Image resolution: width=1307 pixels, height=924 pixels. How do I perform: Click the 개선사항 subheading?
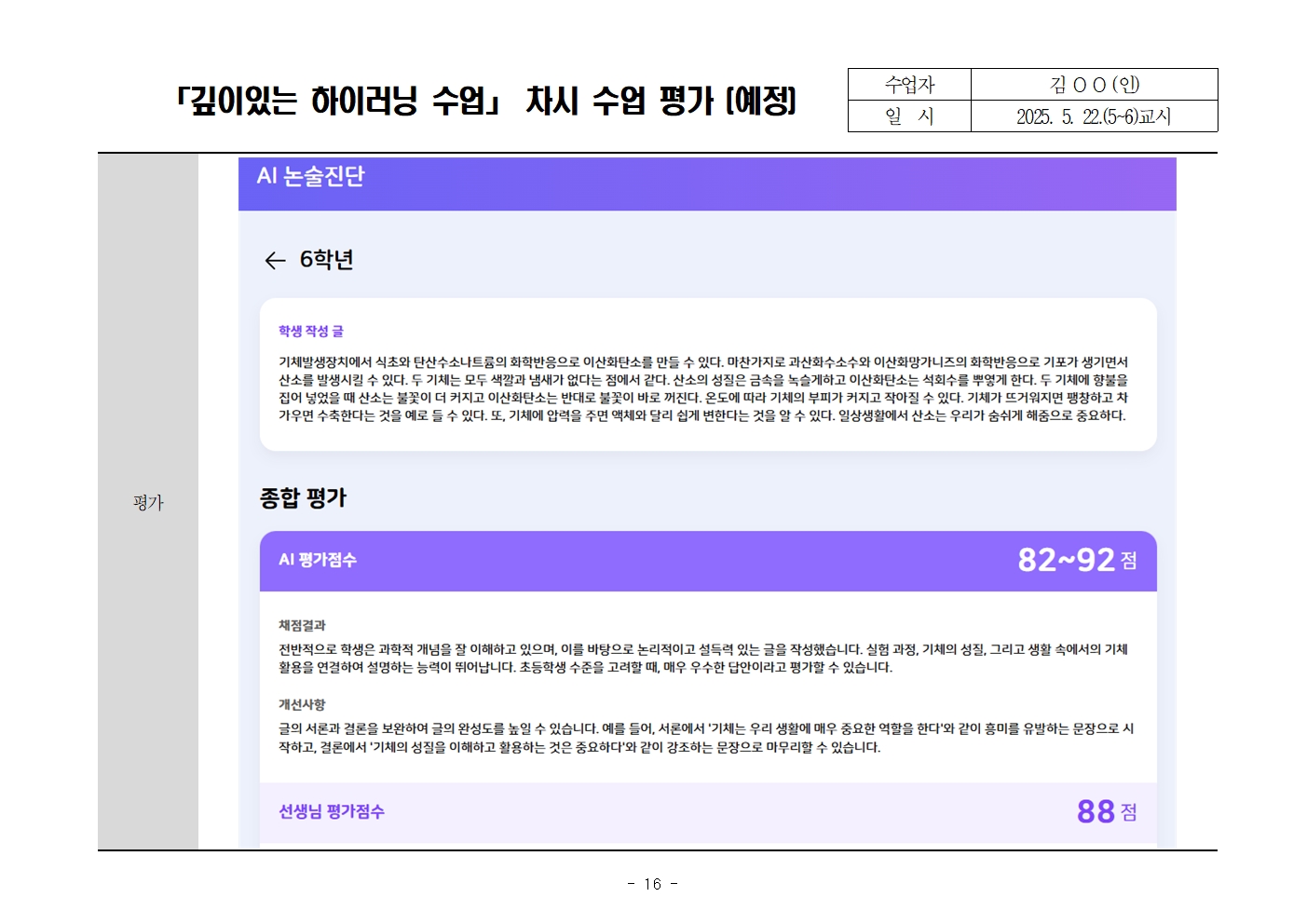(302, 705)
